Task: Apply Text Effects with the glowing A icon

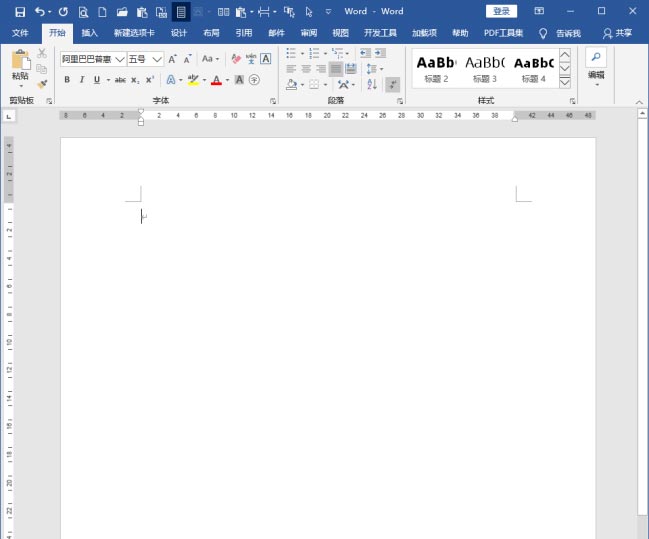Action: (169, 80)
